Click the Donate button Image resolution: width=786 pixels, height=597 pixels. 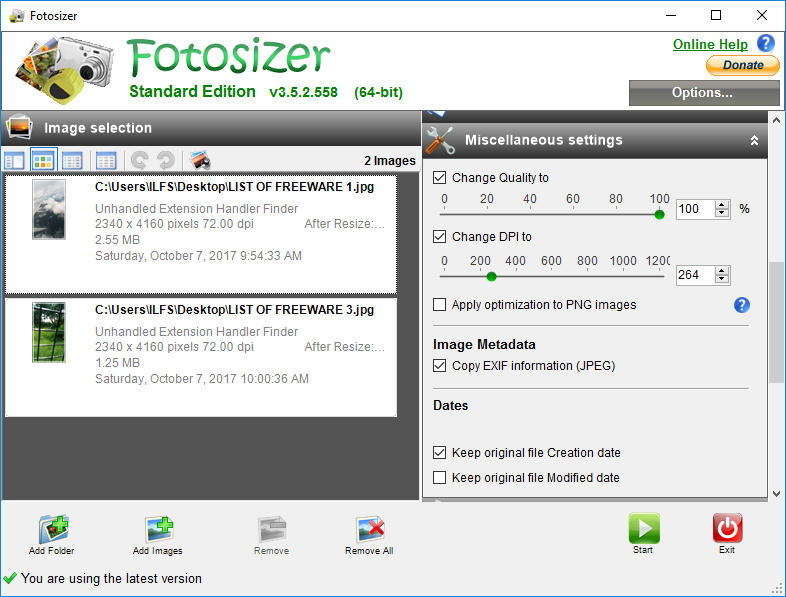point(743,65)
